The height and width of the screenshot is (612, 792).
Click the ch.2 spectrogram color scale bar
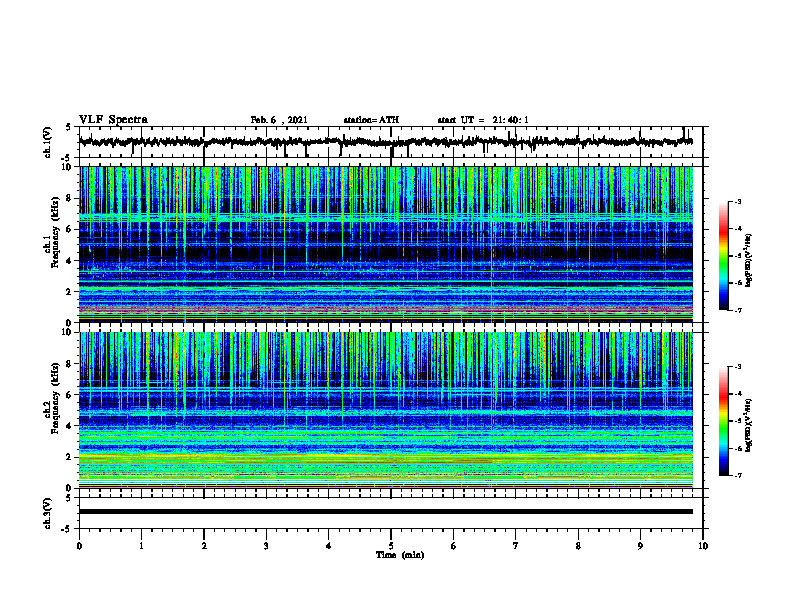[x=724, y=421]
